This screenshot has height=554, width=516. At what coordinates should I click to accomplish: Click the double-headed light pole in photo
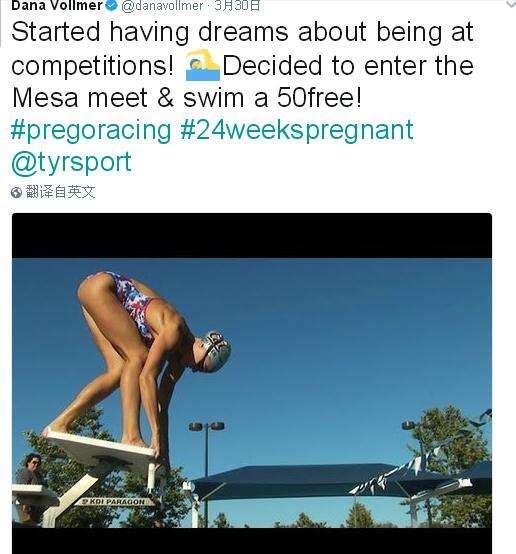tap(206, 470)
